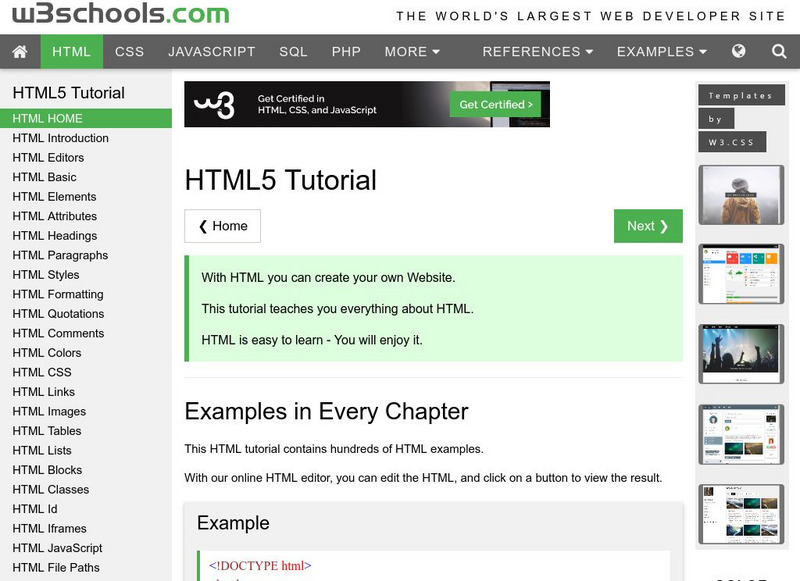
Task: Open the dashboard analytics template thumbnail
Action: [741, 274]
